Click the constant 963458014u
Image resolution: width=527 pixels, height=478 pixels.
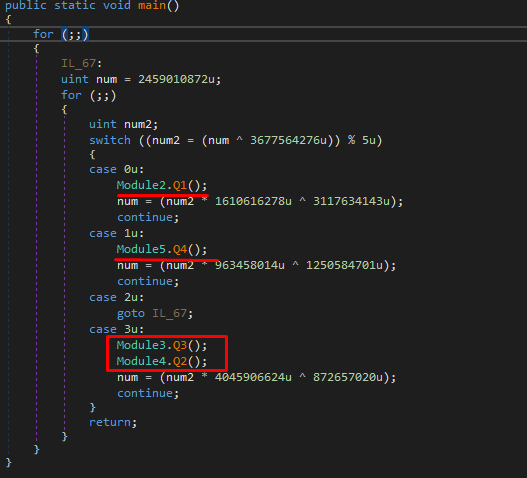[250, 266]
